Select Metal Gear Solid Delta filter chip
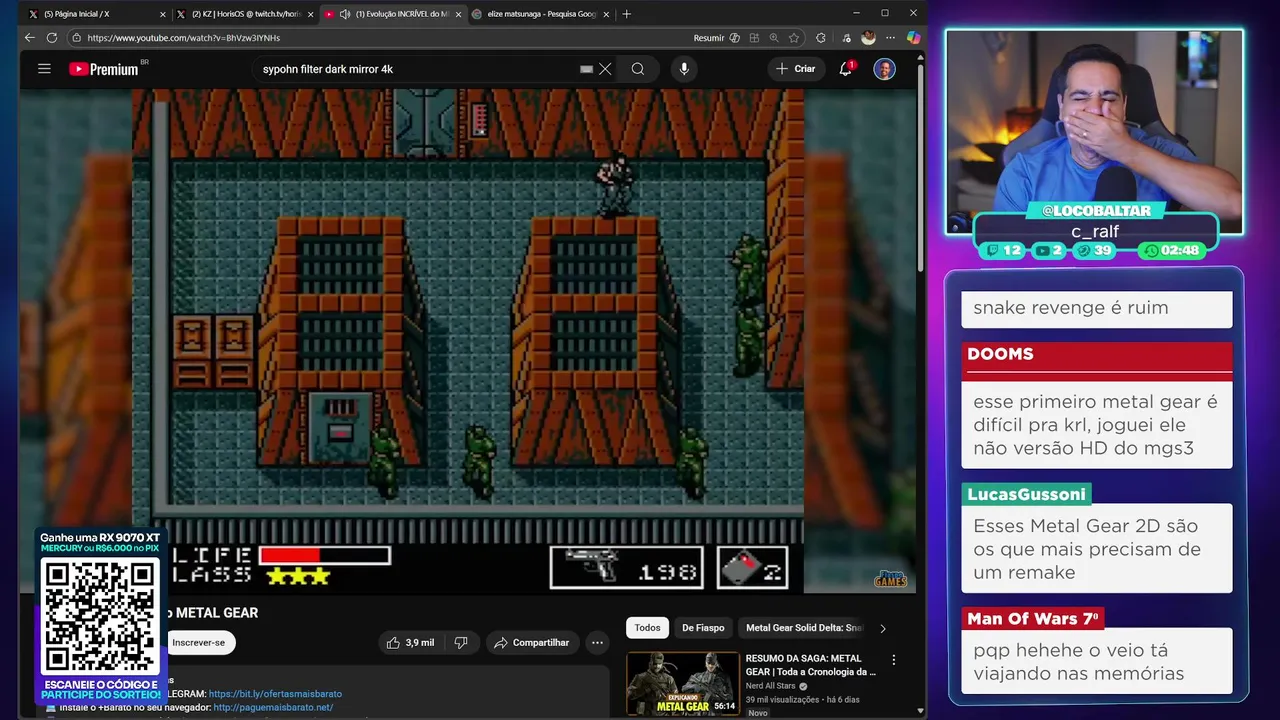1280x720 pixels. [804, 628]
